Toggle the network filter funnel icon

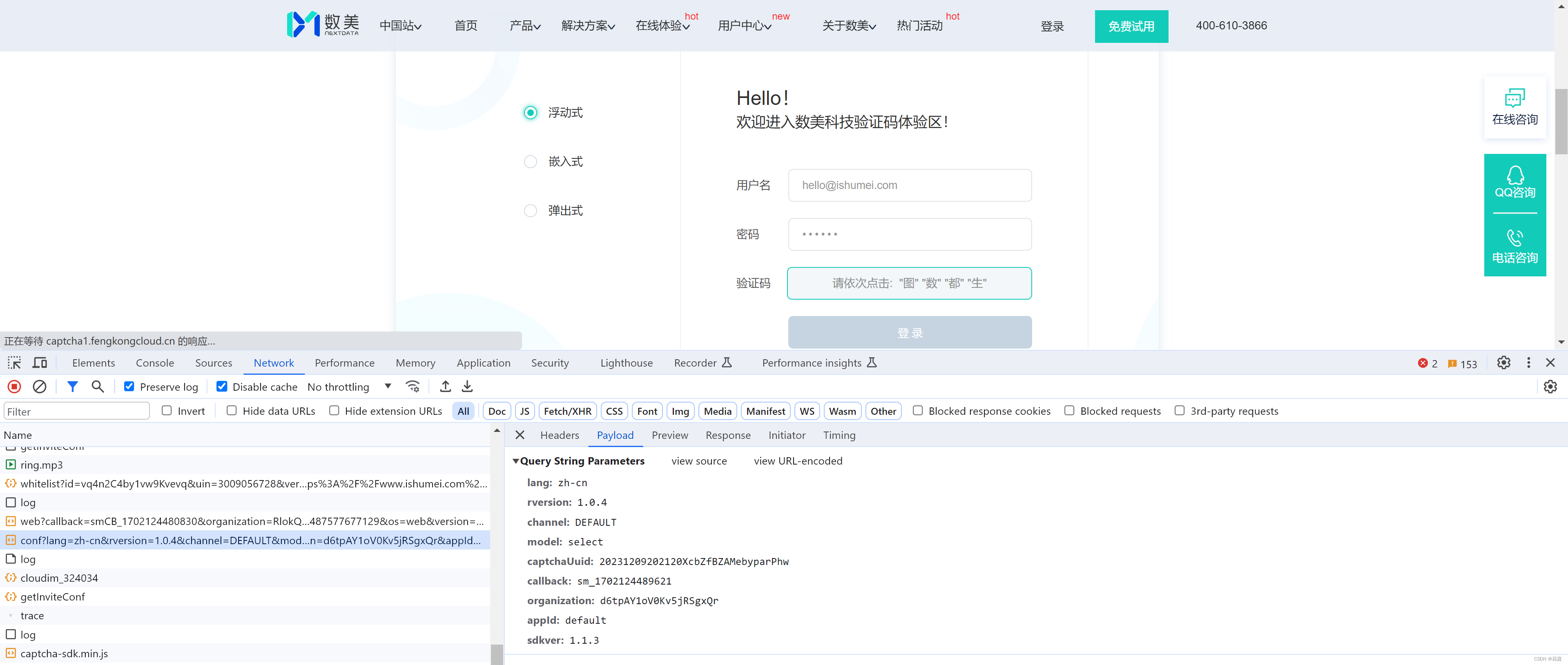[72, 386]
